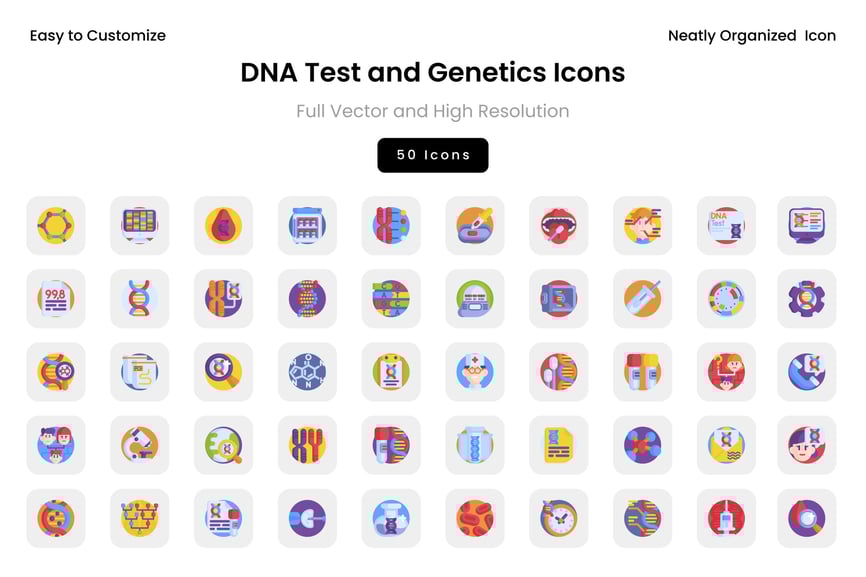This screenshot has height=577, width=866.
Task: Choose the gear with DNA icon
Action: click(x=806, y=298)
